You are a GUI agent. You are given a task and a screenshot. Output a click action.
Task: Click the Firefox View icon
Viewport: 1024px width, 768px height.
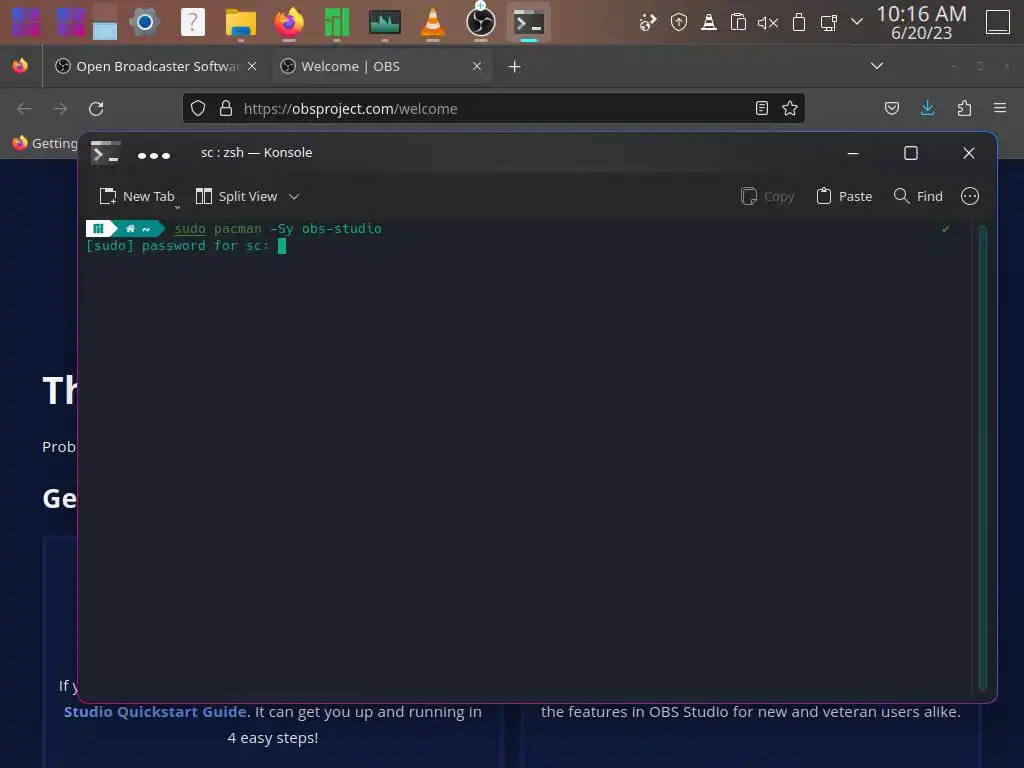coord(20,66)
